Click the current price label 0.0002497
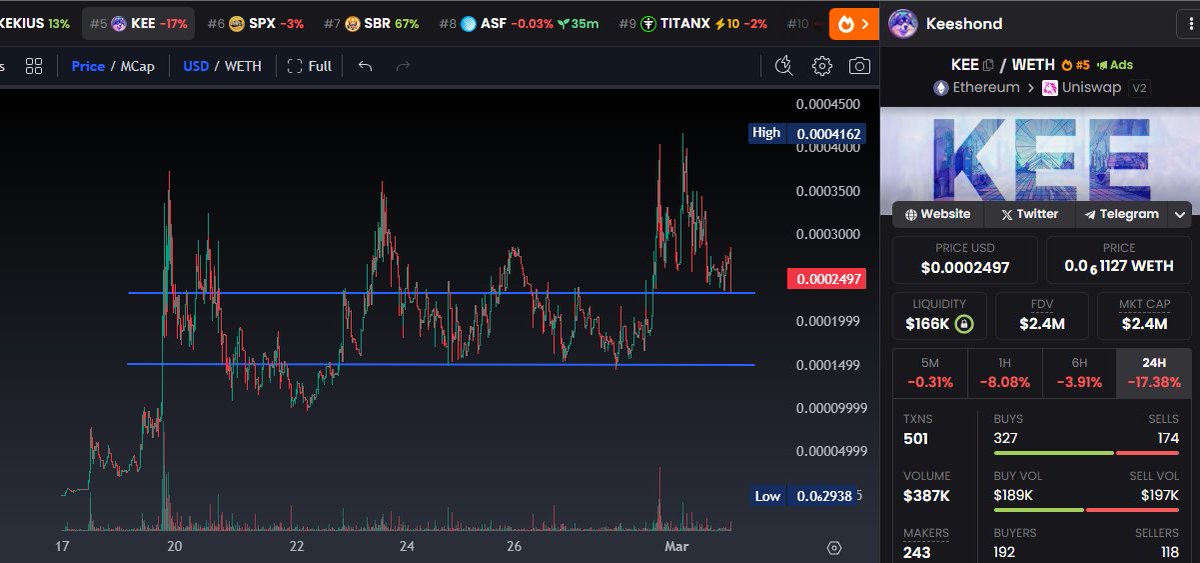This screenshot has width=1200, height=563. pos(826,279)
